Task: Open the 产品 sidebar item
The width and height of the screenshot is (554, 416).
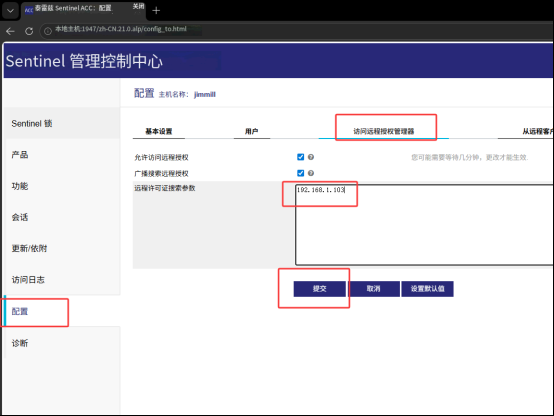Action: pyautogui.click(x=61, y=155)
